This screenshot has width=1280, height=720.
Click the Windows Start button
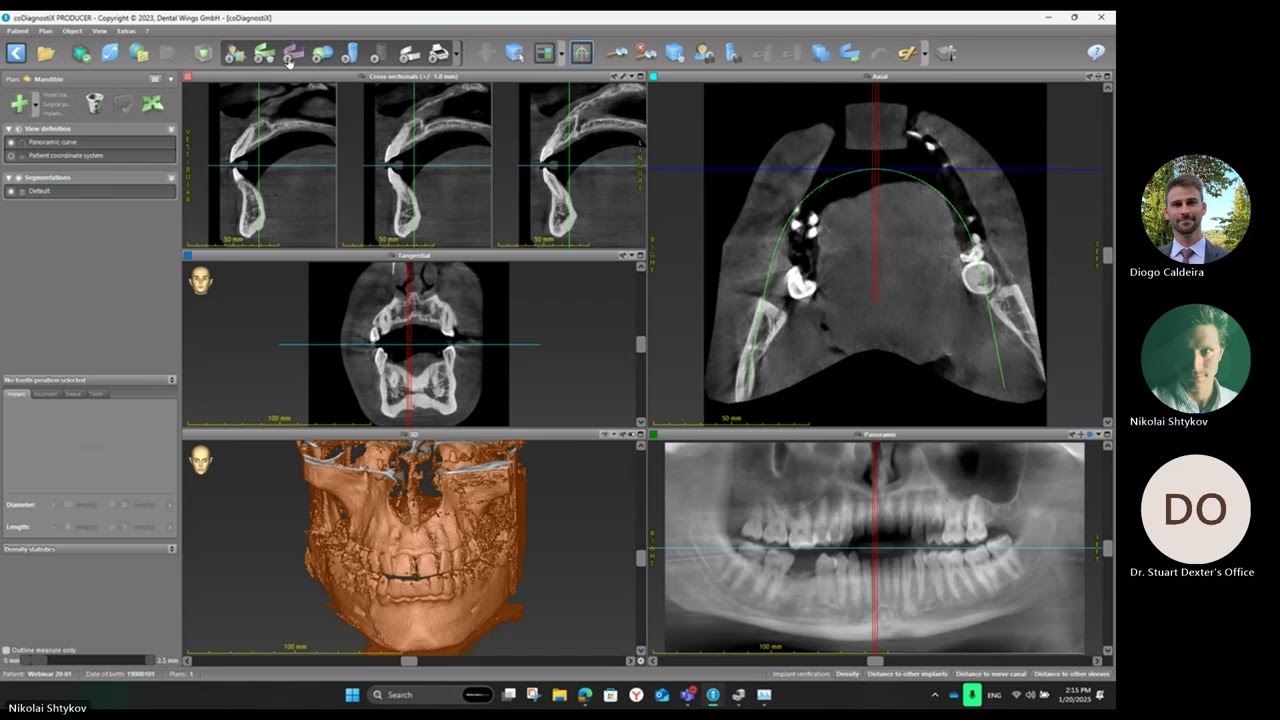coord(352,695)
